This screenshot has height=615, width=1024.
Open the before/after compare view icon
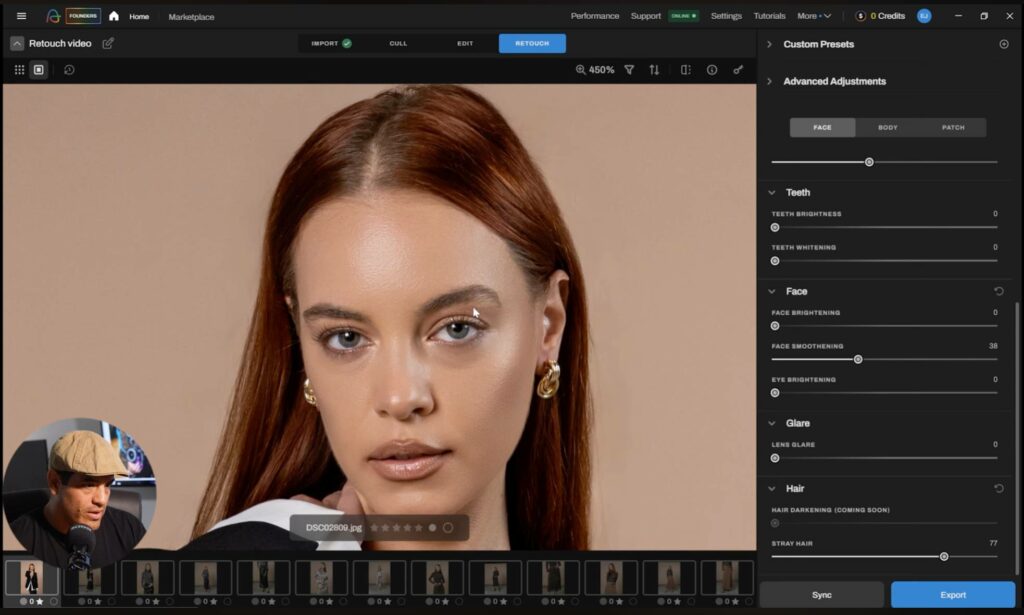(x=686, y=71)
